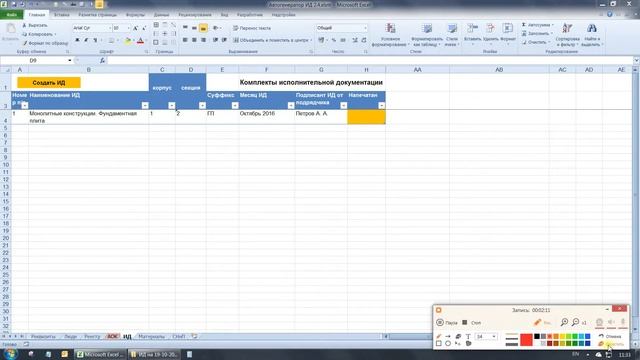Click the Автосумма command
This screenshot has height=360, width=640.
[x=537, y=25]
